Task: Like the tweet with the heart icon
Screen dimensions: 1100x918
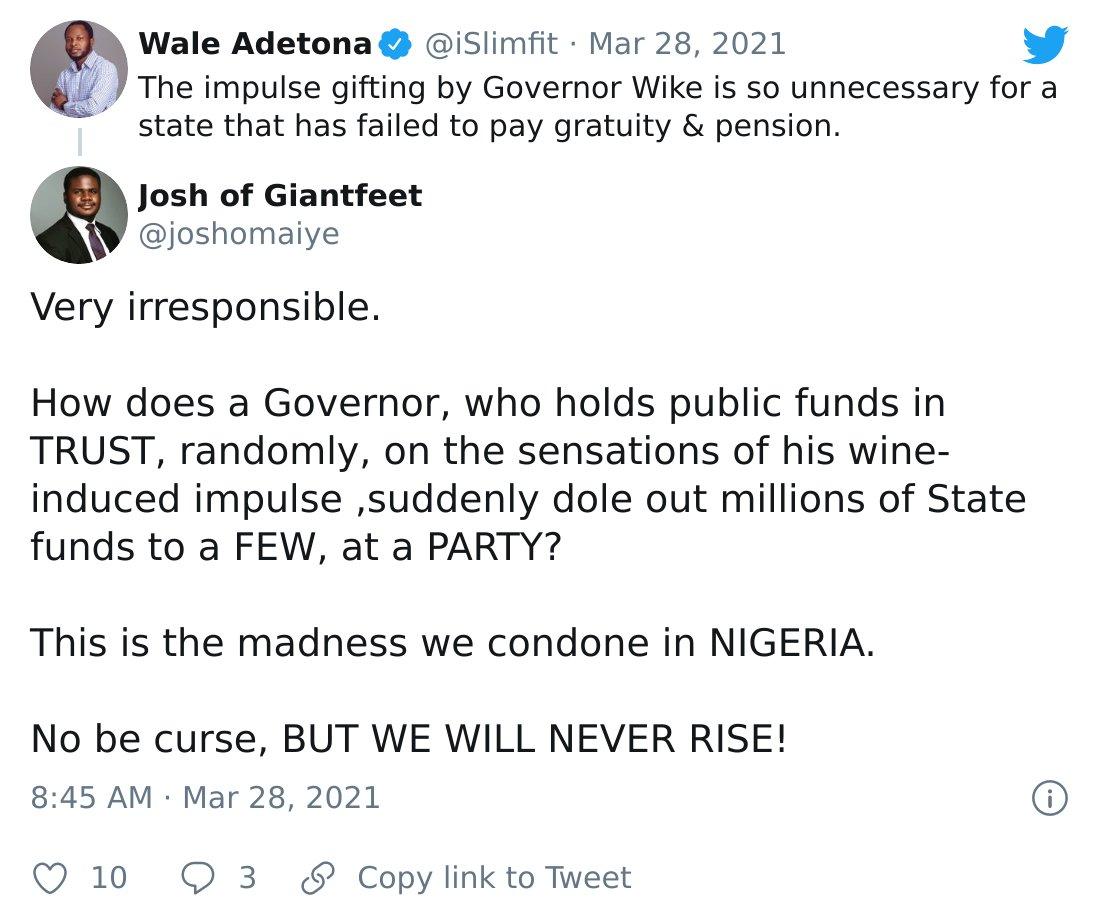Action: (x=50, y=877)
